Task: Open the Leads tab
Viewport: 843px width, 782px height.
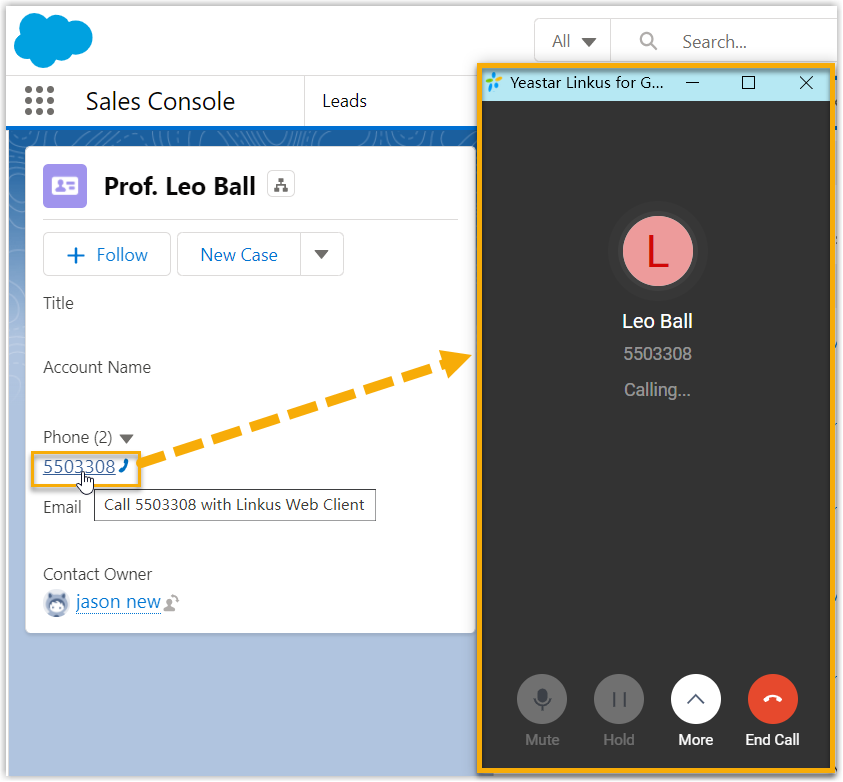Action: point(345,101)
